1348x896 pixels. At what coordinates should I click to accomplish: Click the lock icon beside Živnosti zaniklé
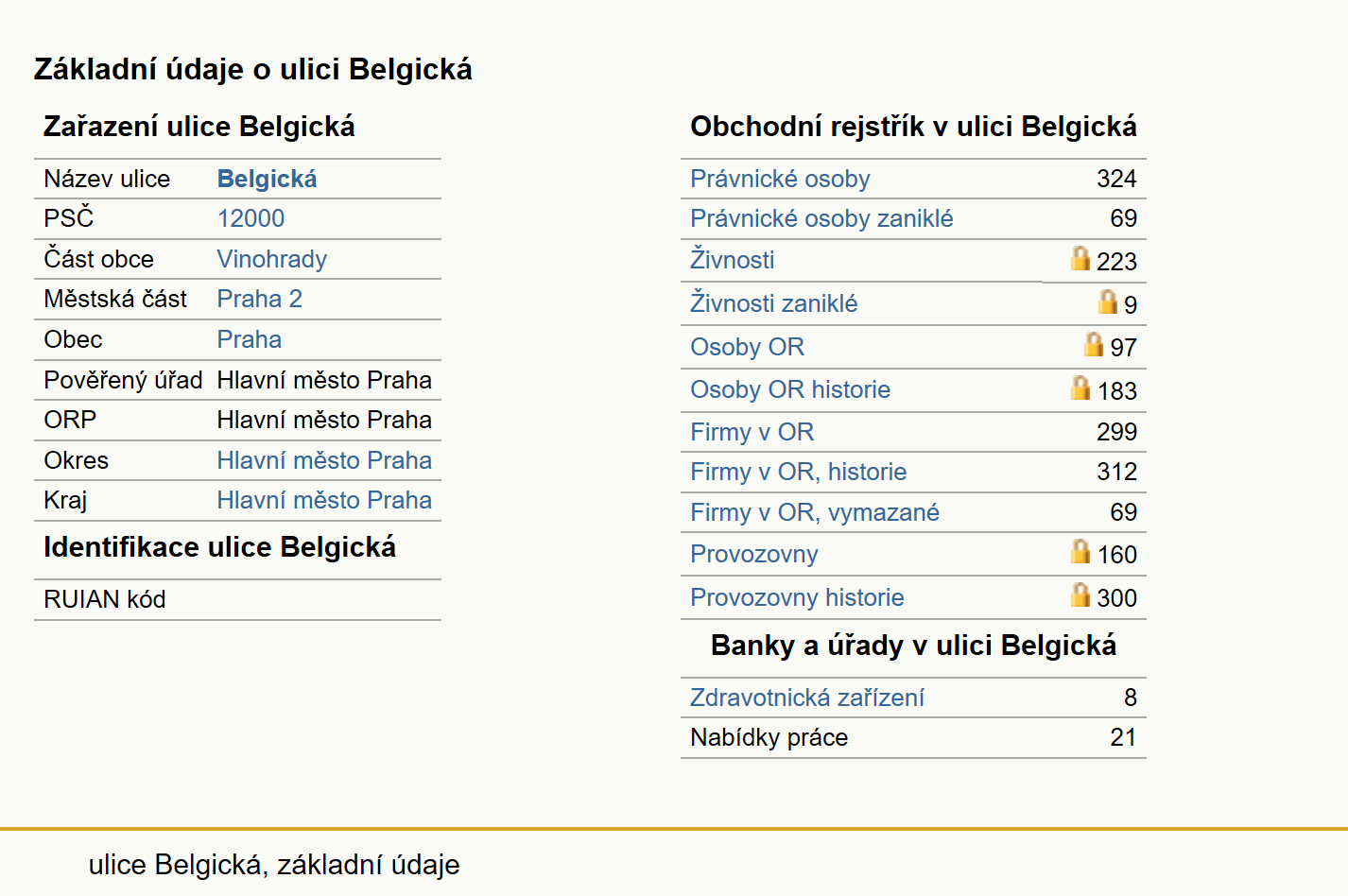tap(1108, 302)
